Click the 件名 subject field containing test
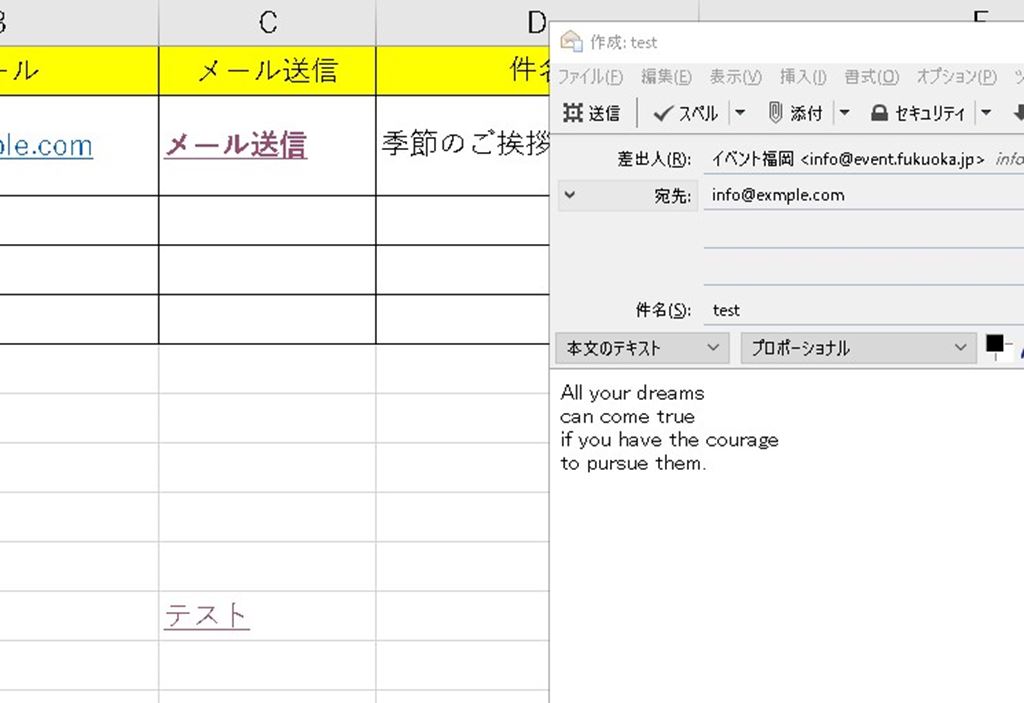Viewport: 1024px width, 703px height. tap(860, 310)
